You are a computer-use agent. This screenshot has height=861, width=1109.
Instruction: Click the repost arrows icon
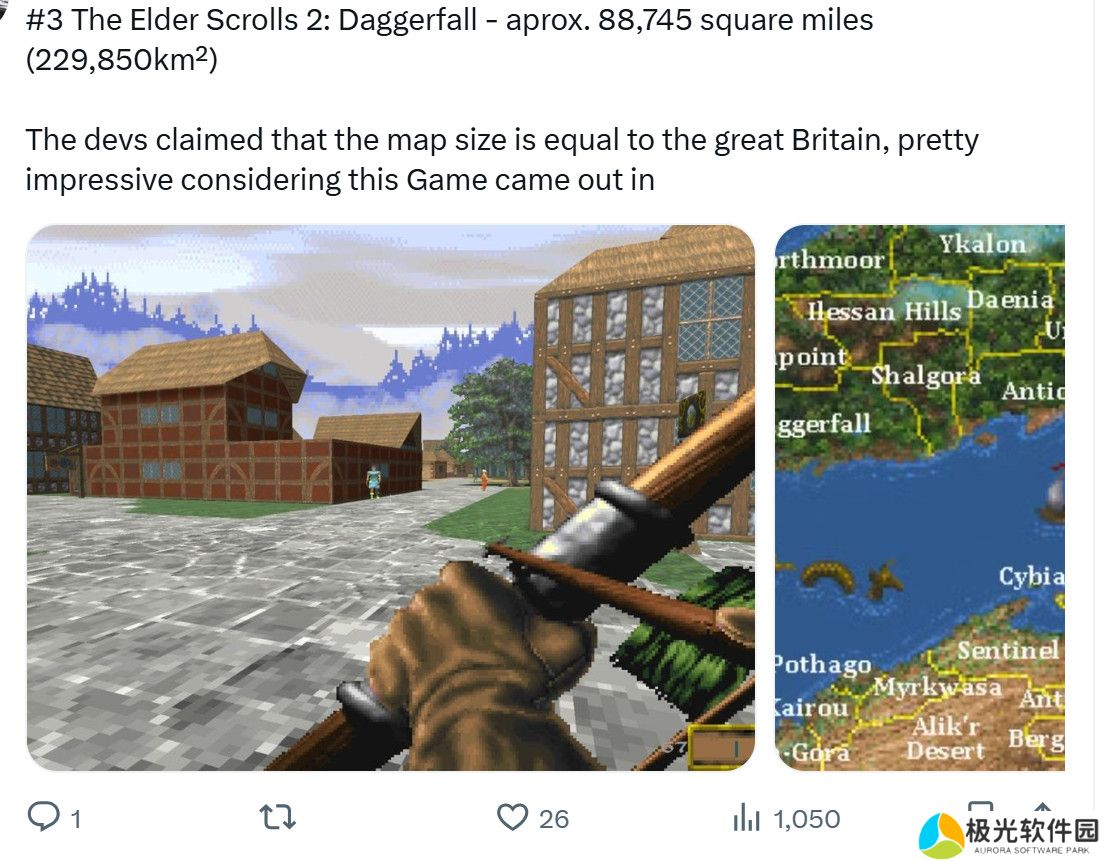[277, 817]
